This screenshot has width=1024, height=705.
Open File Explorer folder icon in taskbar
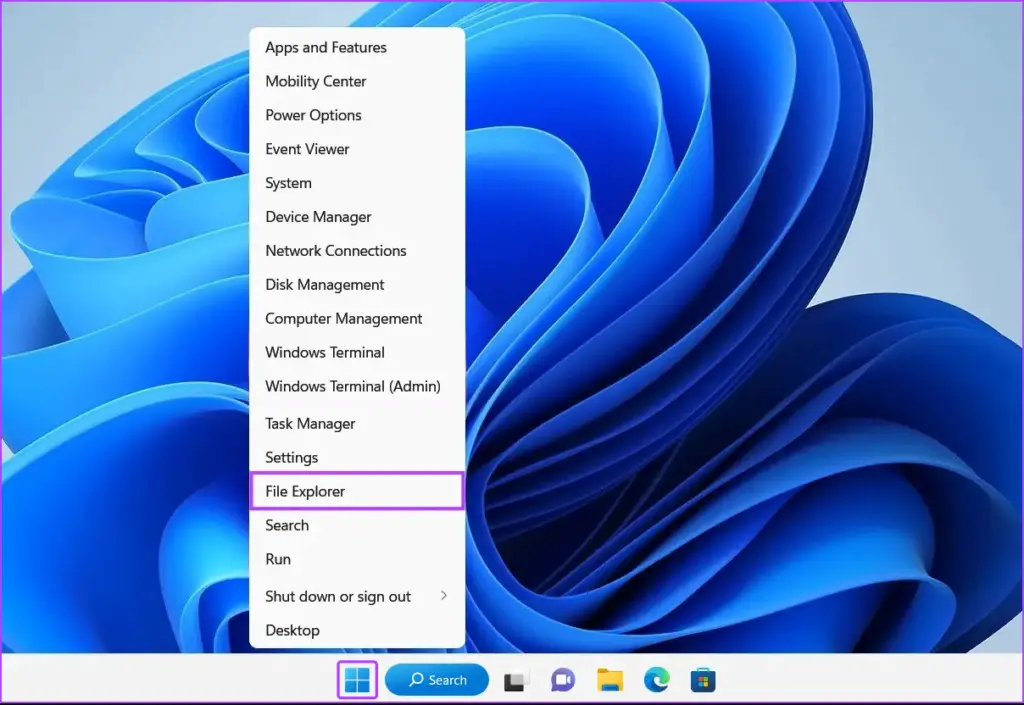coord(610,681)
